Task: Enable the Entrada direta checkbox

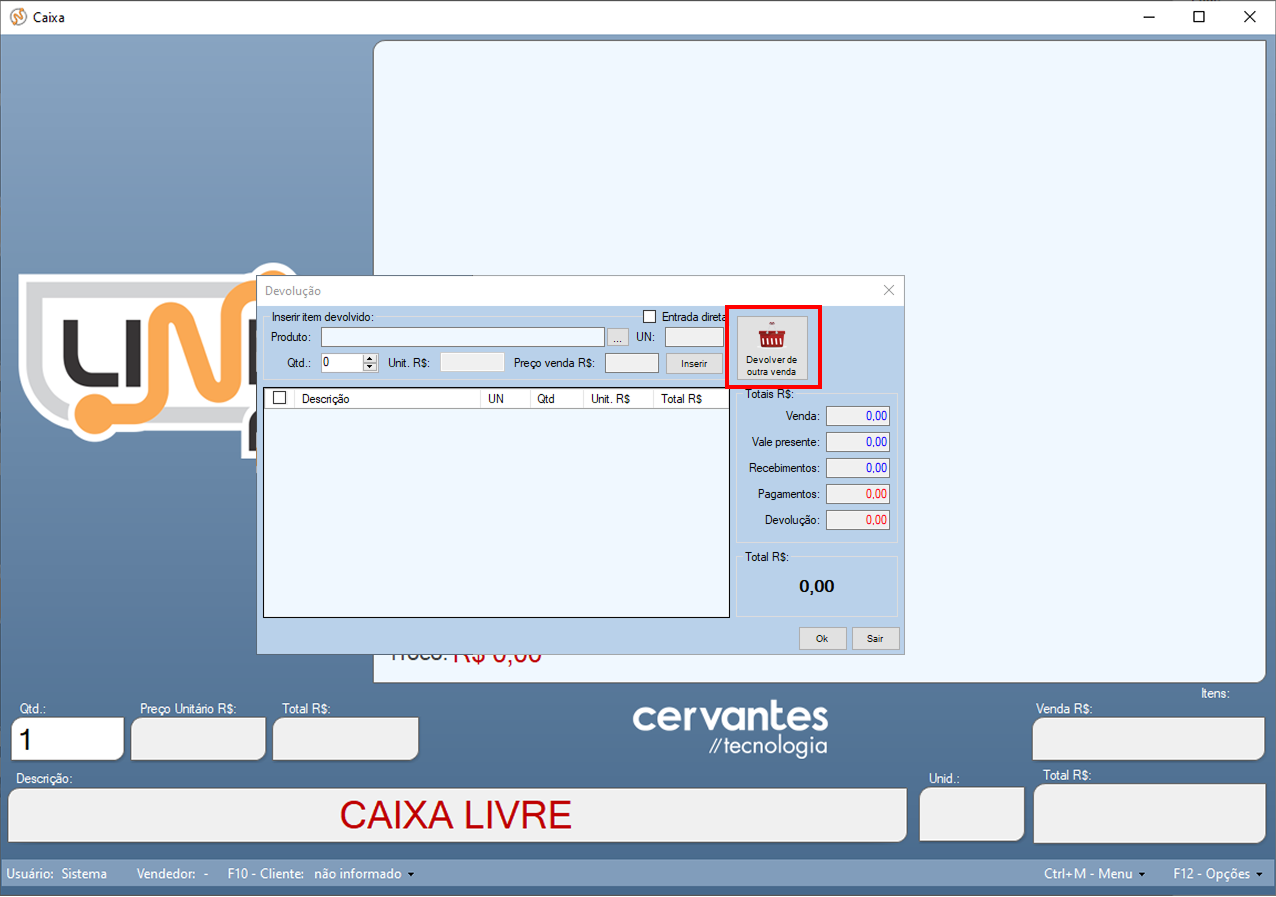Action: 649,317
